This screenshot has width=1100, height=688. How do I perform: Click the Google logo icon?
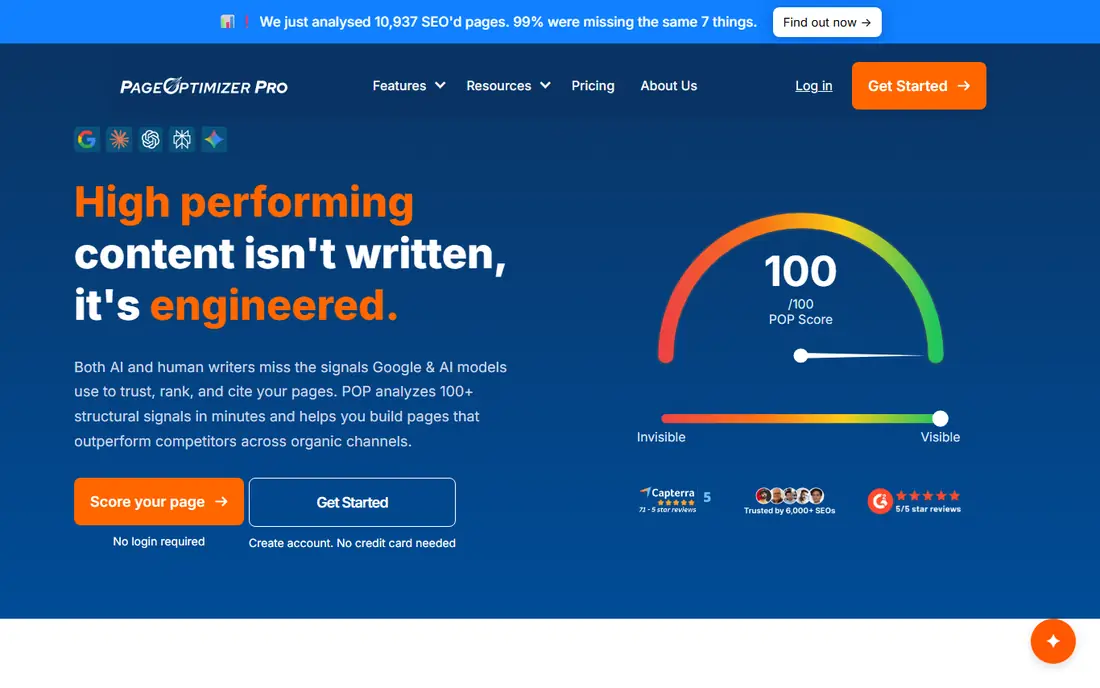click(x=87, y=140)
